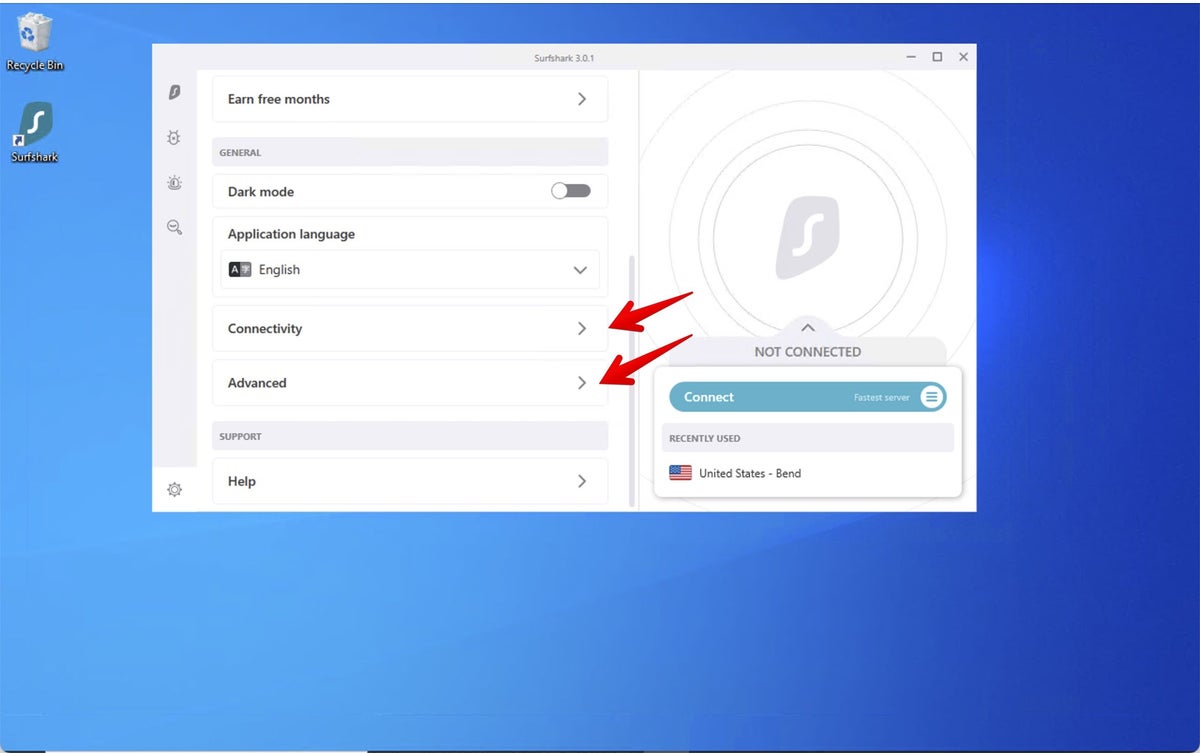Minimize the Surfshark window

[911, 57]
